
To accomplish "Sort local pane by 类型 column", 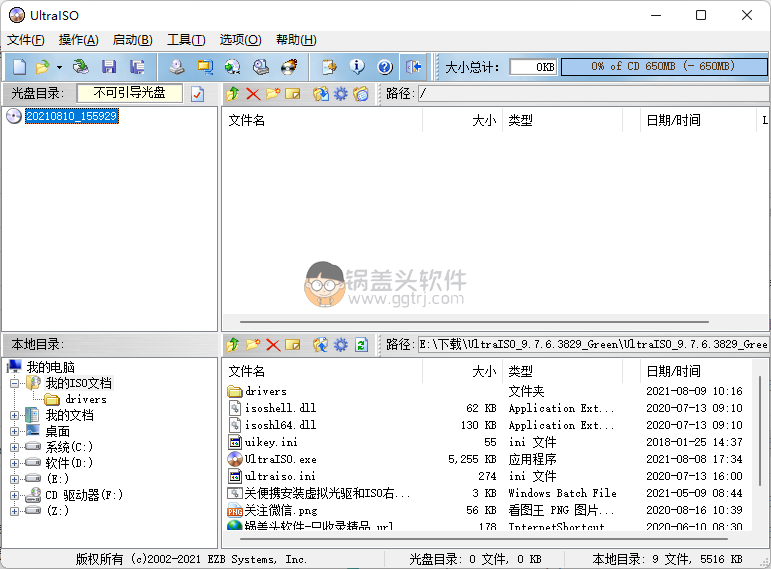I will click(x=562, y=371).
